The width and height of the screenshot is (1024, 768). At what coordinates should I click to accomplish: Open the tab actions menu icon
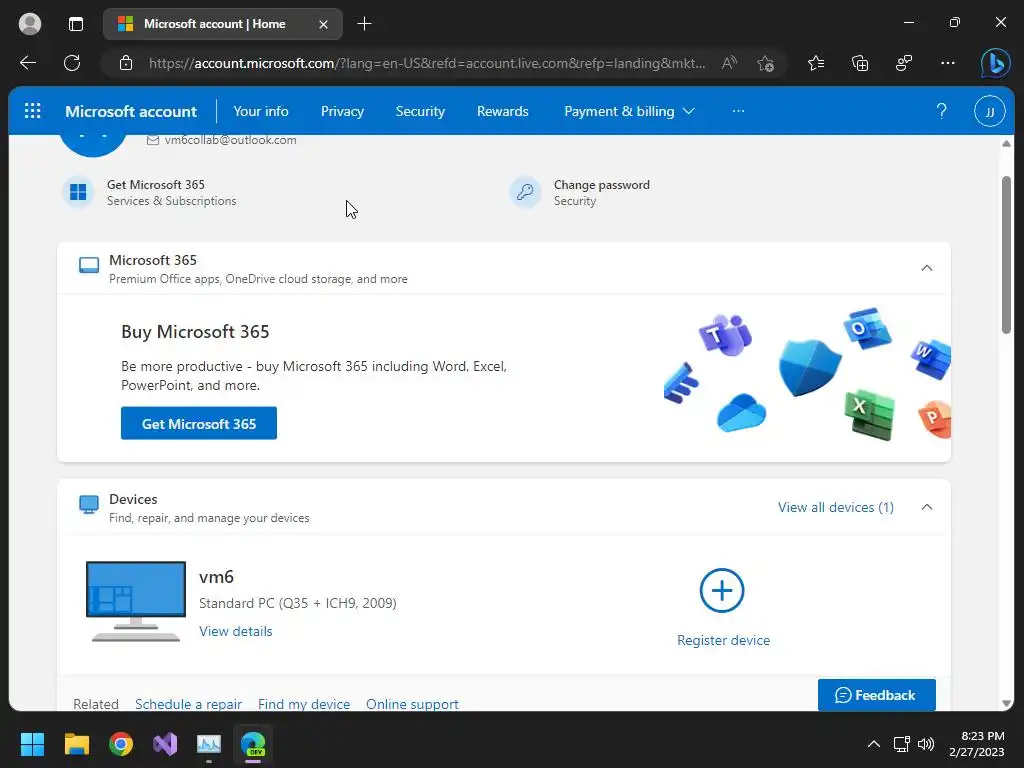(x=76, y=24)
